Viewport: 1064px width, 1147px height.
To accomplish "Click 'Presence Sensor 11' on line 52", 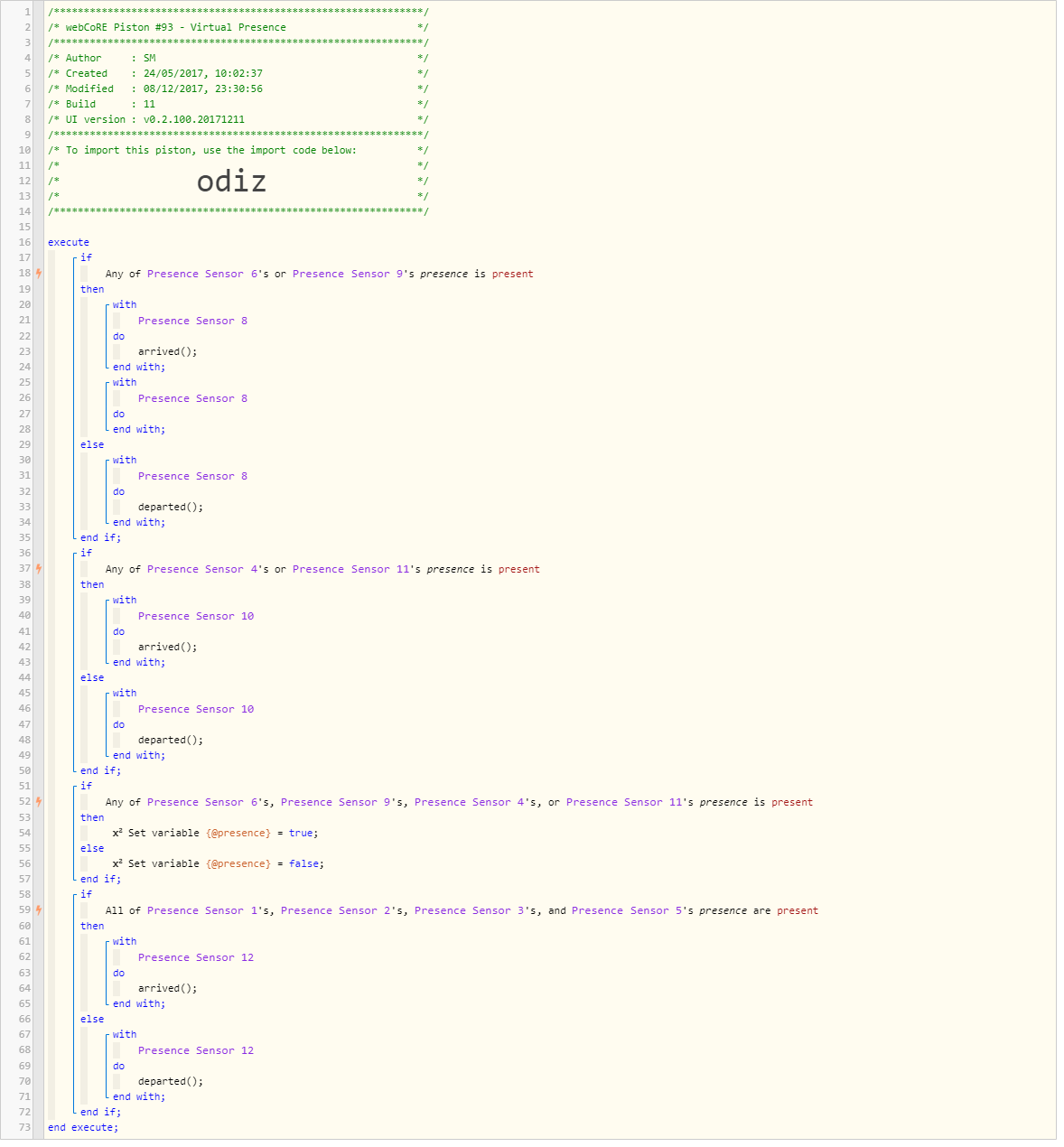I will tap(625, 802).
